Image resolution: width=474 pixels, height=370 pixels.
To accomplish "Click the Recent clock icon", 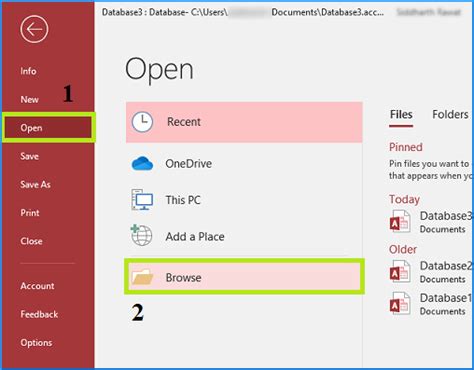I will click(142, 122).
